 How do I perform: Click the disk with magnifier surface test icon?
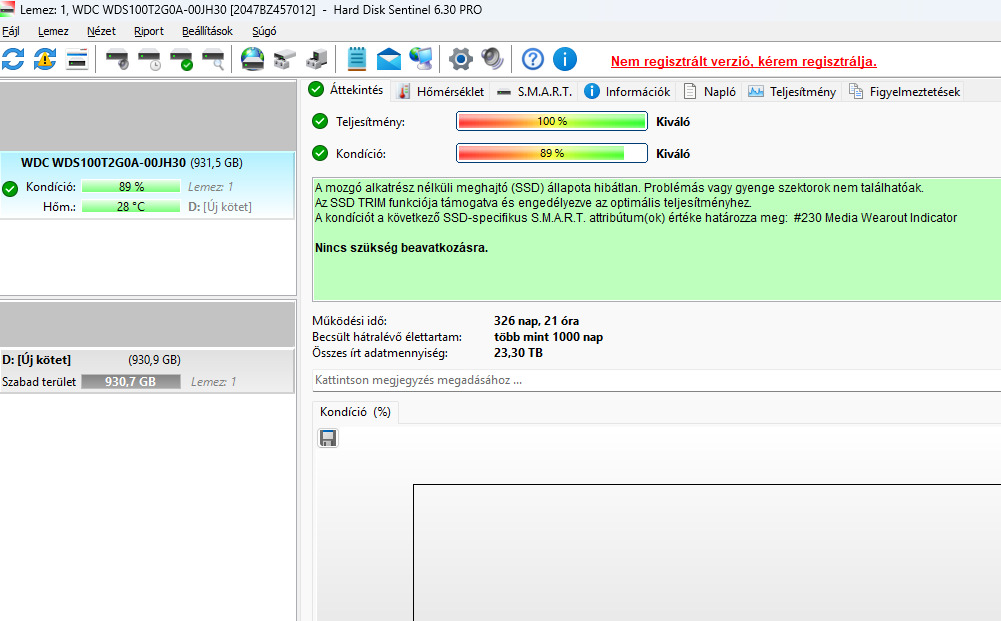(213, 59)
